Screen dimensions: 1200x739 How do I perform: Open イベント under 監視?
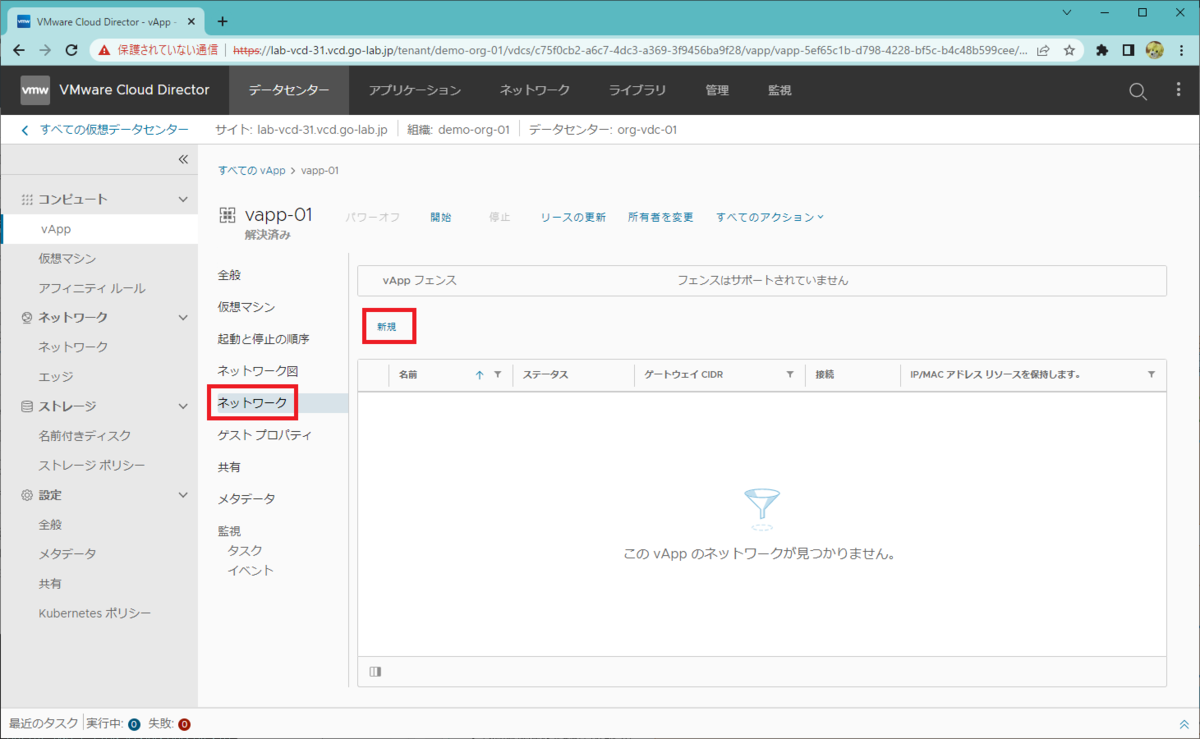250,571
